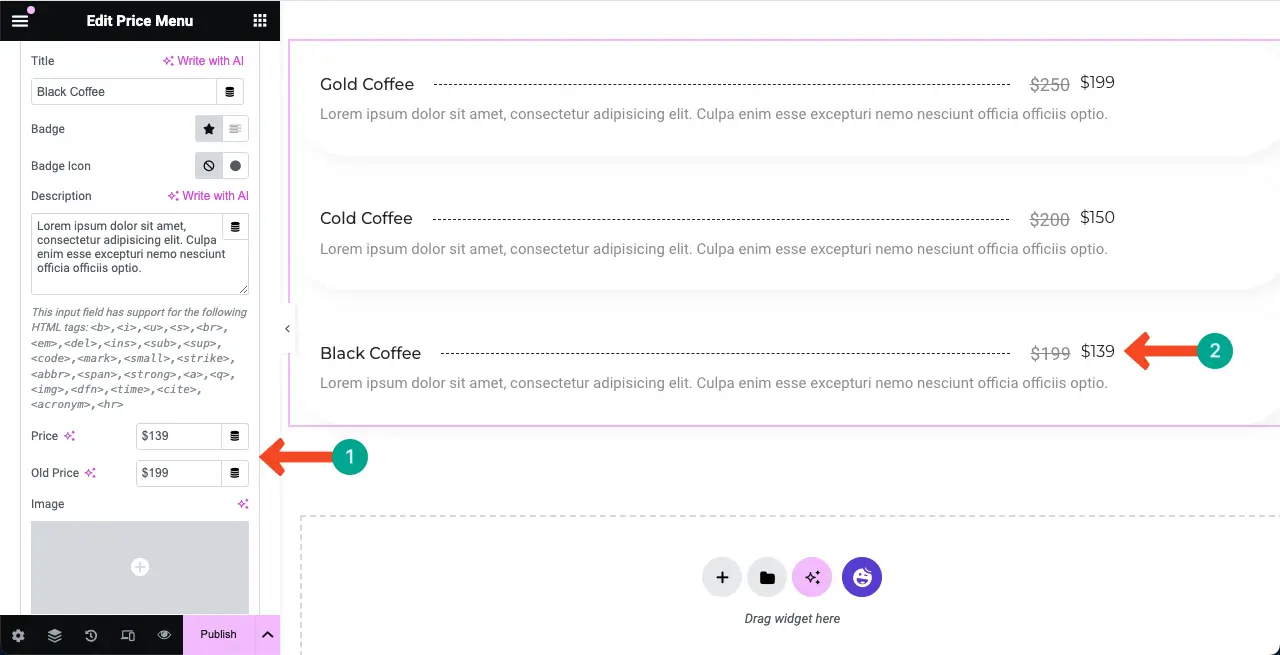Image resolution: width=1280 pixels, height=655 pixels.
Task: Select the text badge type
Action: point(235,129)
